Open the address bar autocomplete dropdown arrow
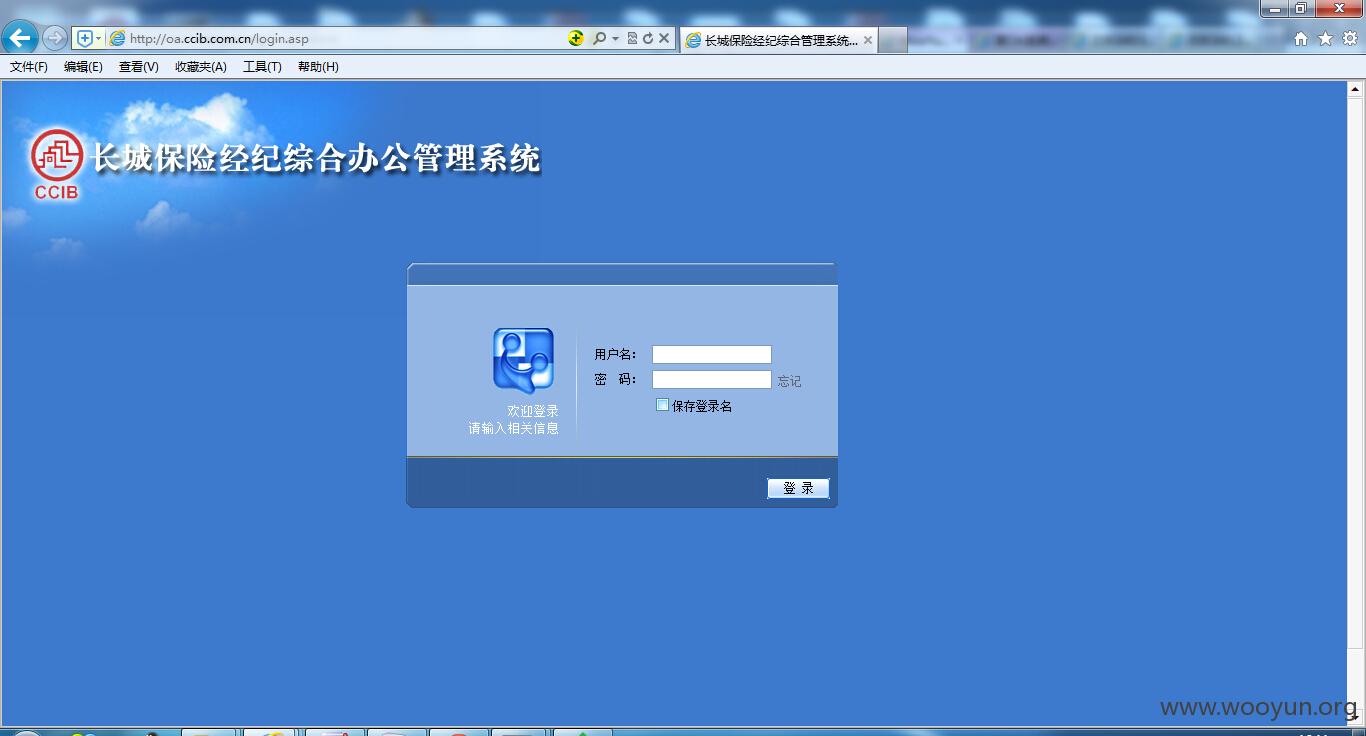 [615, 38]
